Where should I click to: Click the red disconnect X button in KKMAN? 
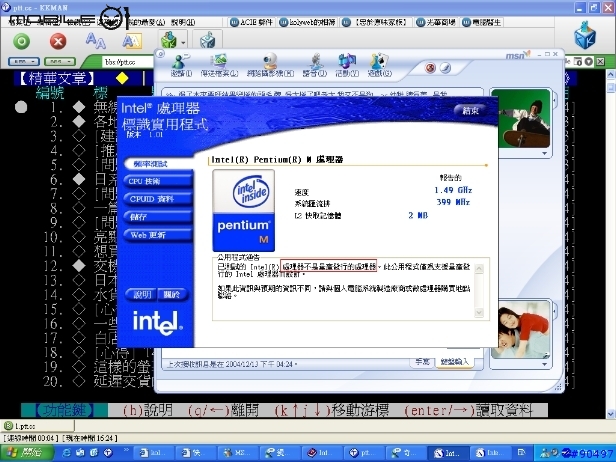58,41
